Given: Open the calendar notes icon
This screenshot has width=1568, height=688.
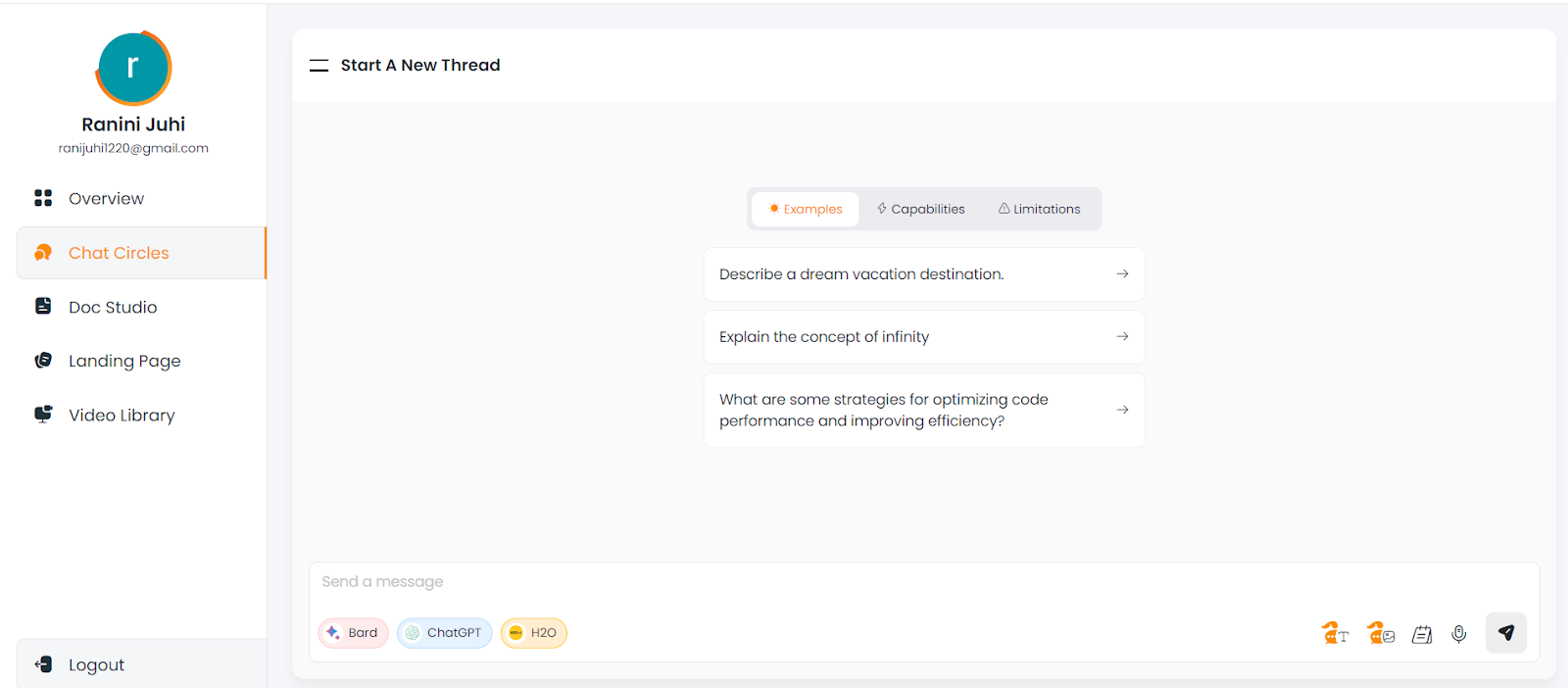Looking at the screenshot, I should pos(1422,635).
